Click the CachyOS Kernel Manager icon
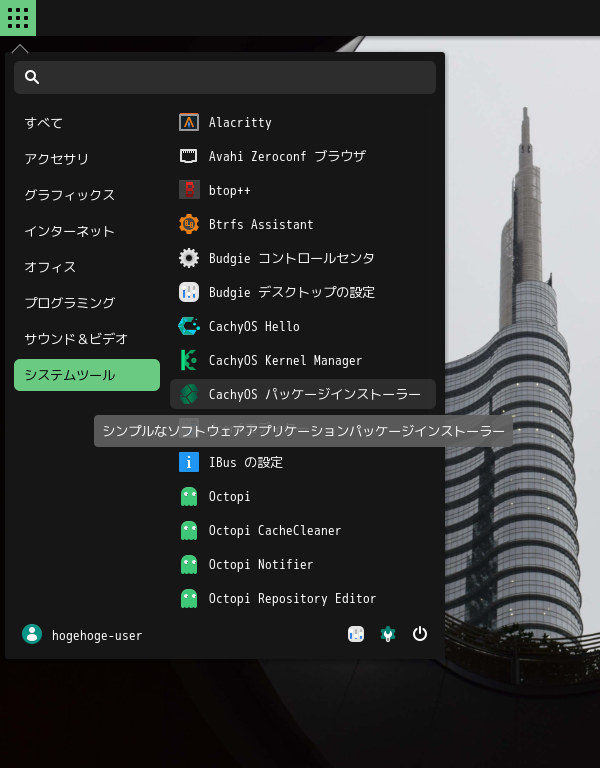This screenshot has height=768, width=600. (189, 360)
